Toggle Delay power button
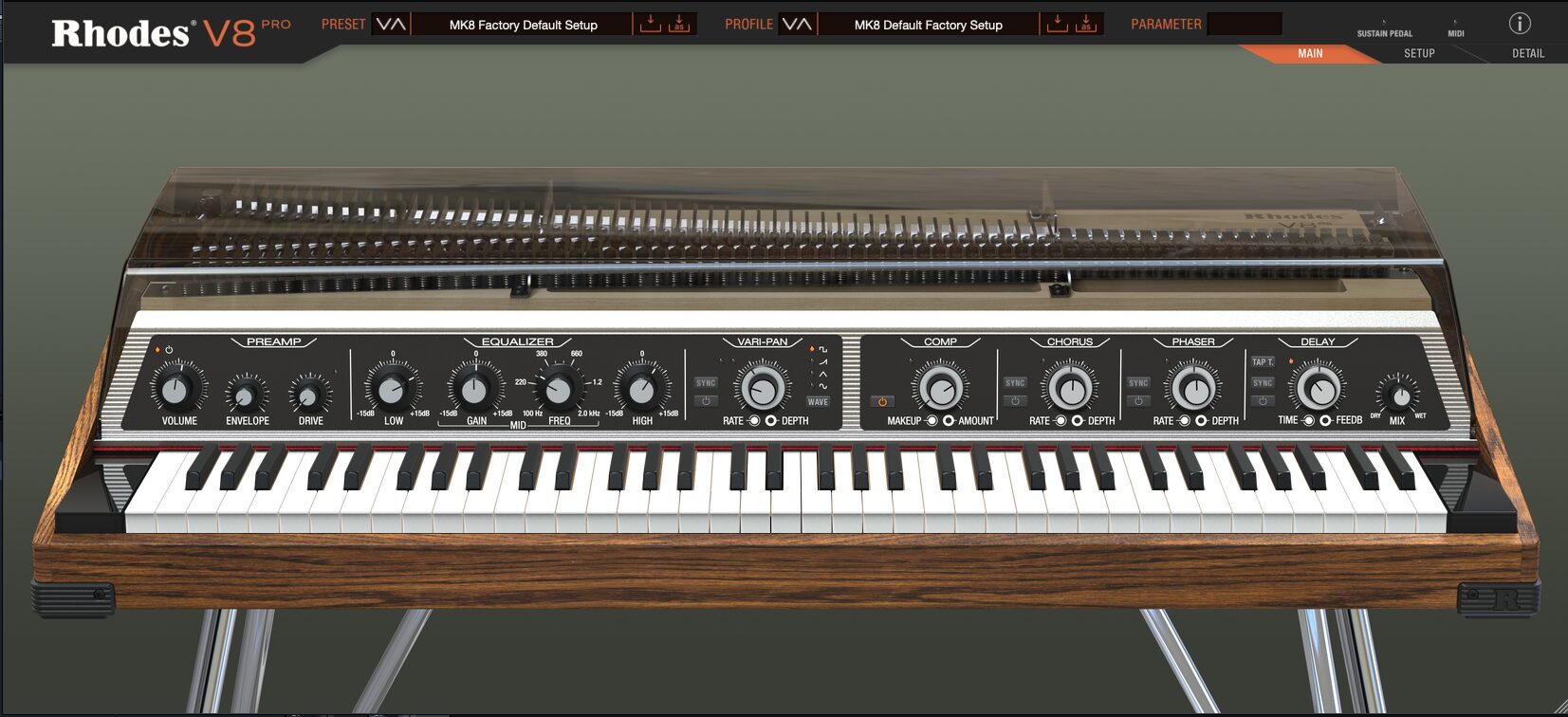The image size is (1568, 717). [1263, 401]
